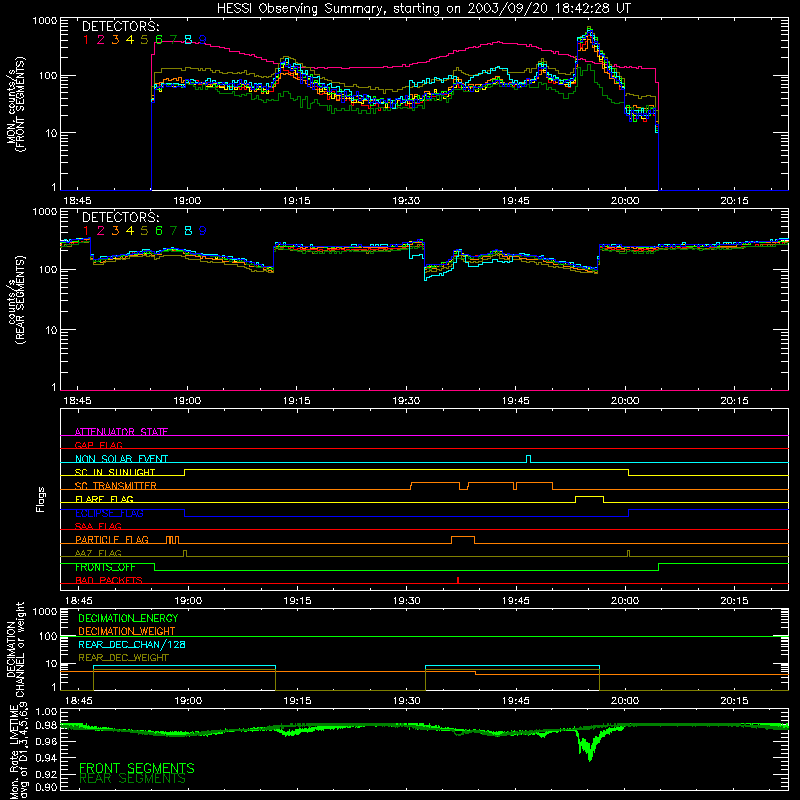The image size is (800, 800).
Task: Click 19:15 tick under decimation plot
Action: 297,701
